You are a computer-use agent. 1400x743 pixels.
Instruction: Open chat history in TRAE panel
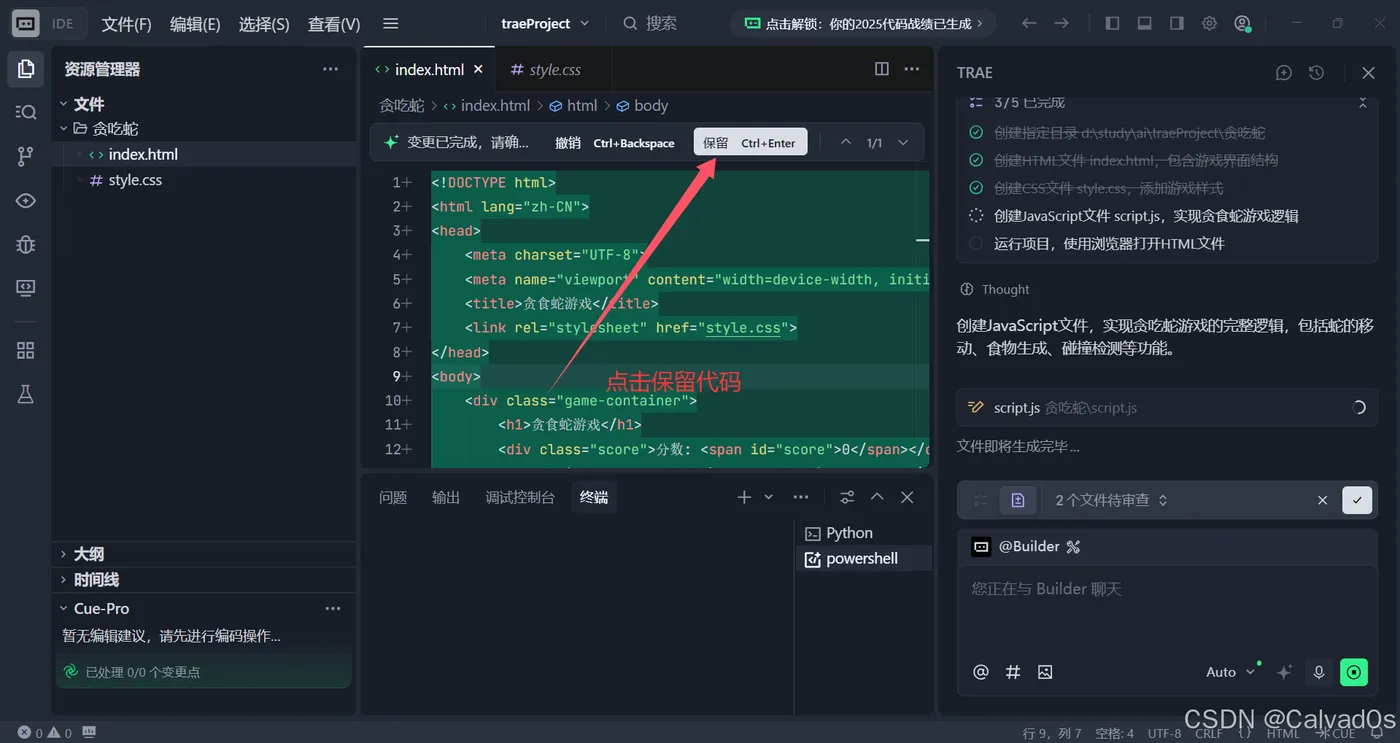tap(1316, 72)
